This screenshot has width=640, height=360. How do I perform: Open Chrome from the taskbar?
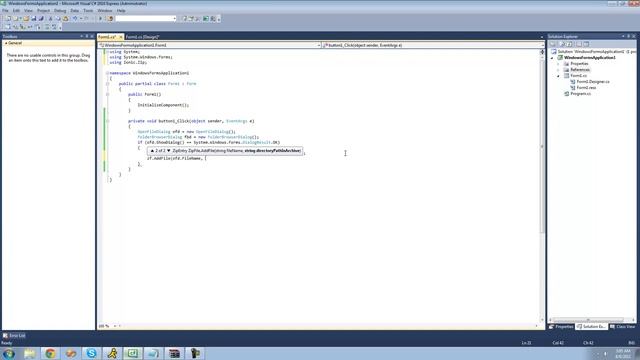coord(50,353)
